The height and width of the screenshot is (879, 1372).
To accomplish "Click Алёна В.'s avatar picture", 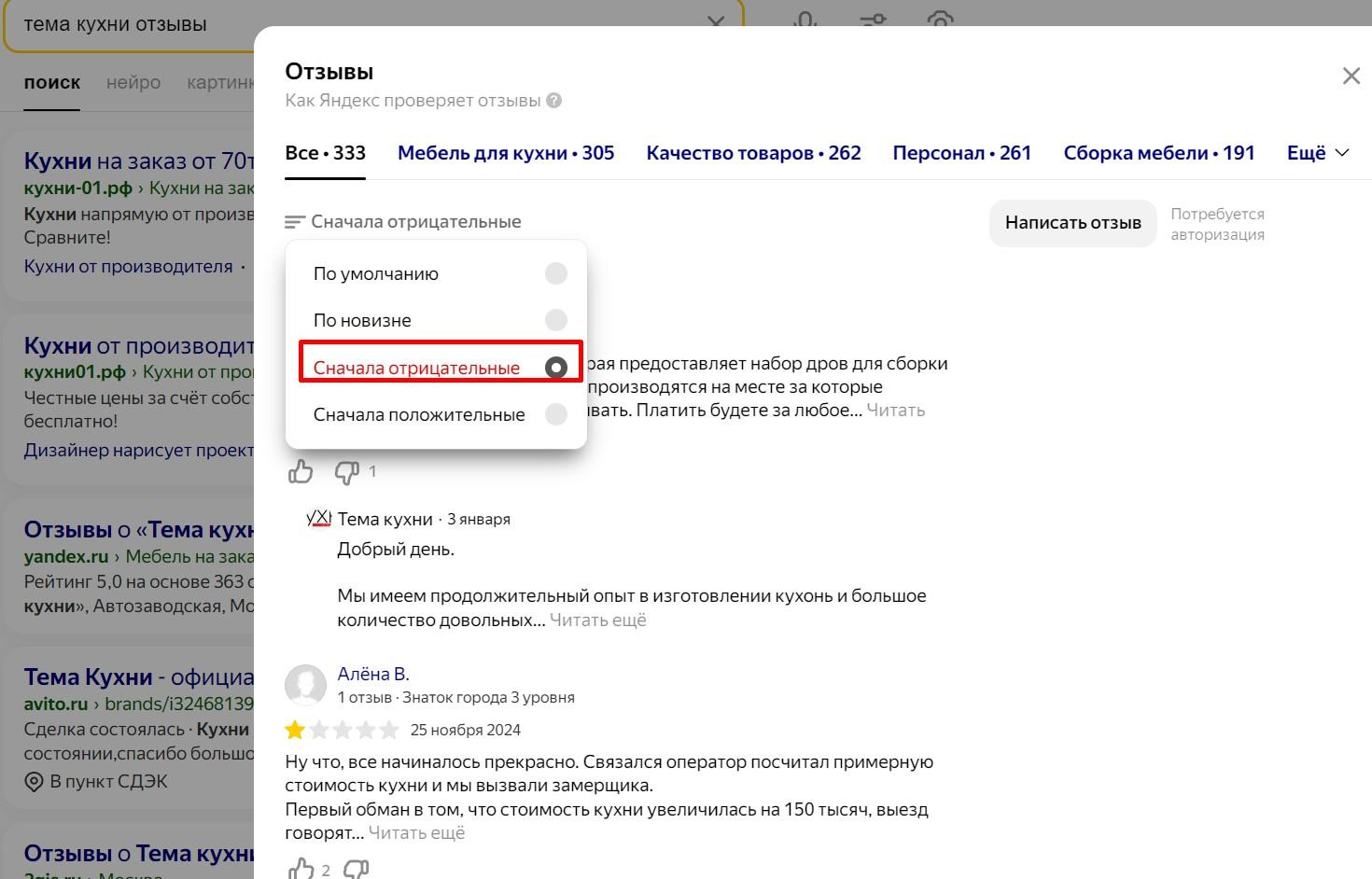I will coord(305,685).
